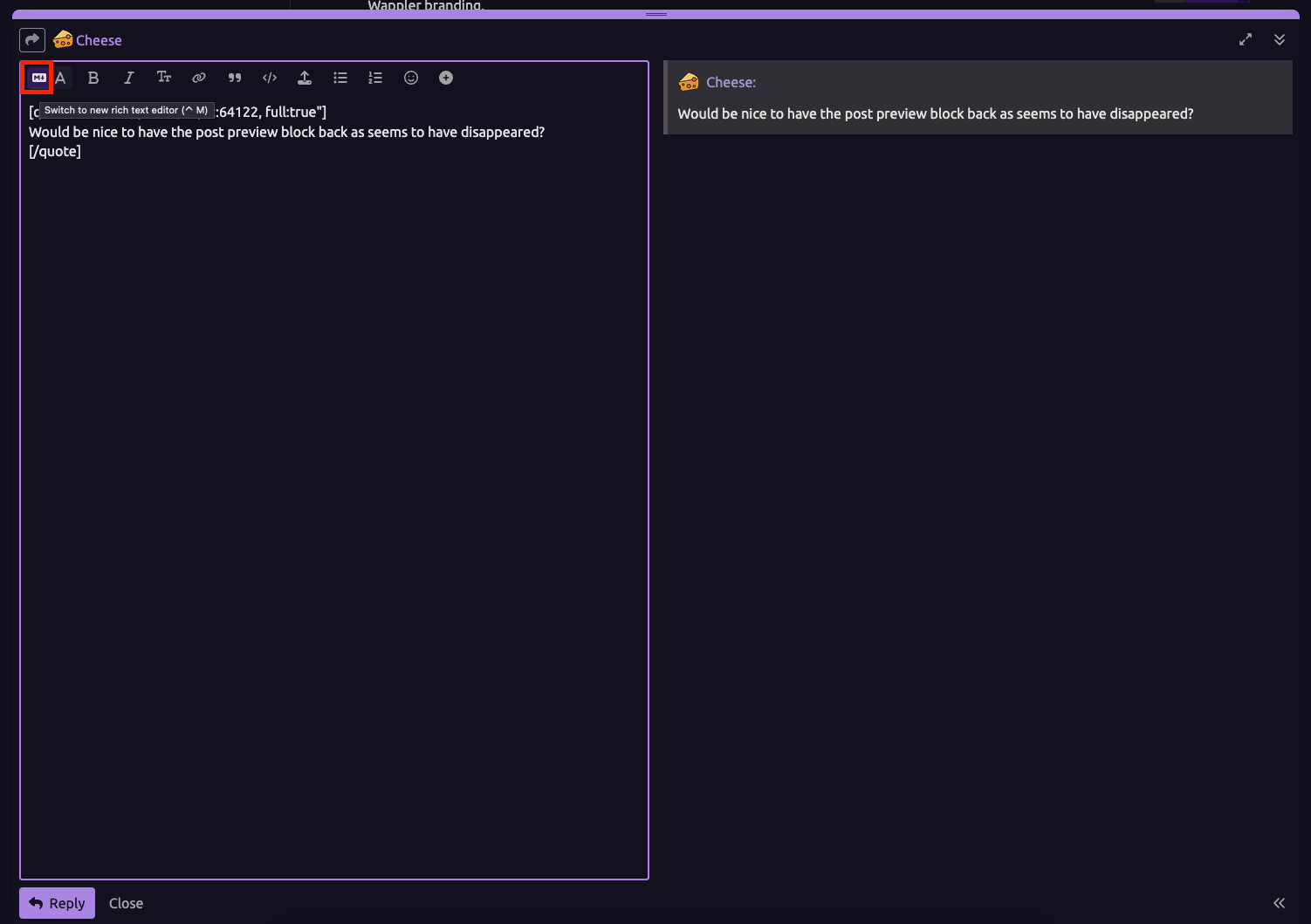Apply italic formatting with the I icon
The width and height of the screenshot is (1311, 924).
tap(128, 78)
